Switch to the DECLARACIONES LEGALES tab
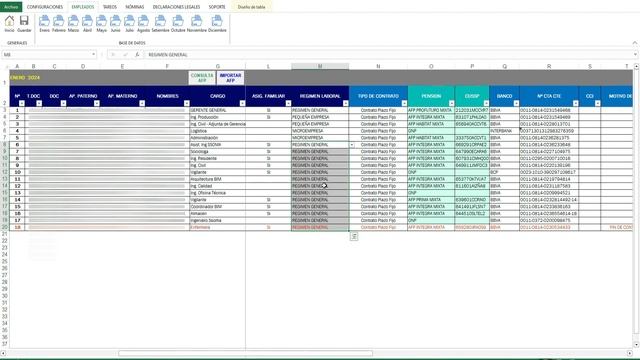The height and width of the screenshot is (360, 640). 176,7
